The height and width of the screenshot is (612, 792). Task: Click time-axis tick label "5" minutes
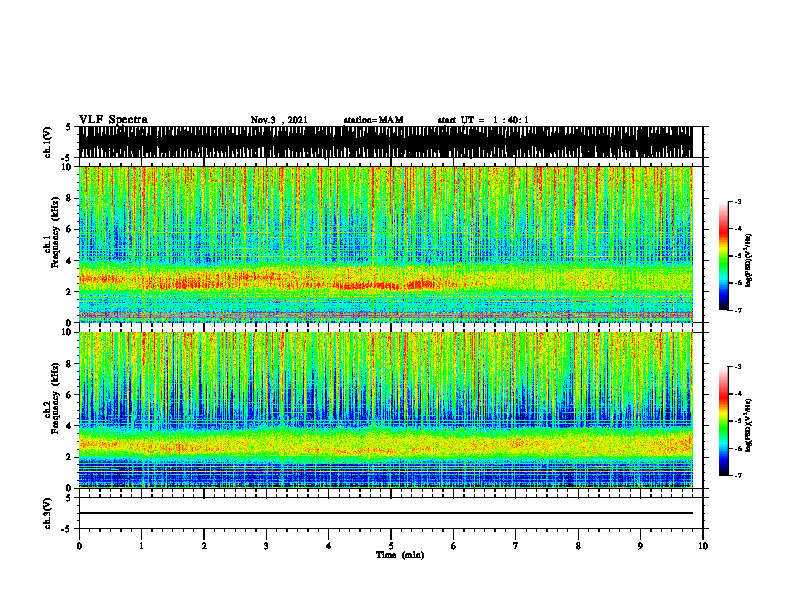(391, 546)
